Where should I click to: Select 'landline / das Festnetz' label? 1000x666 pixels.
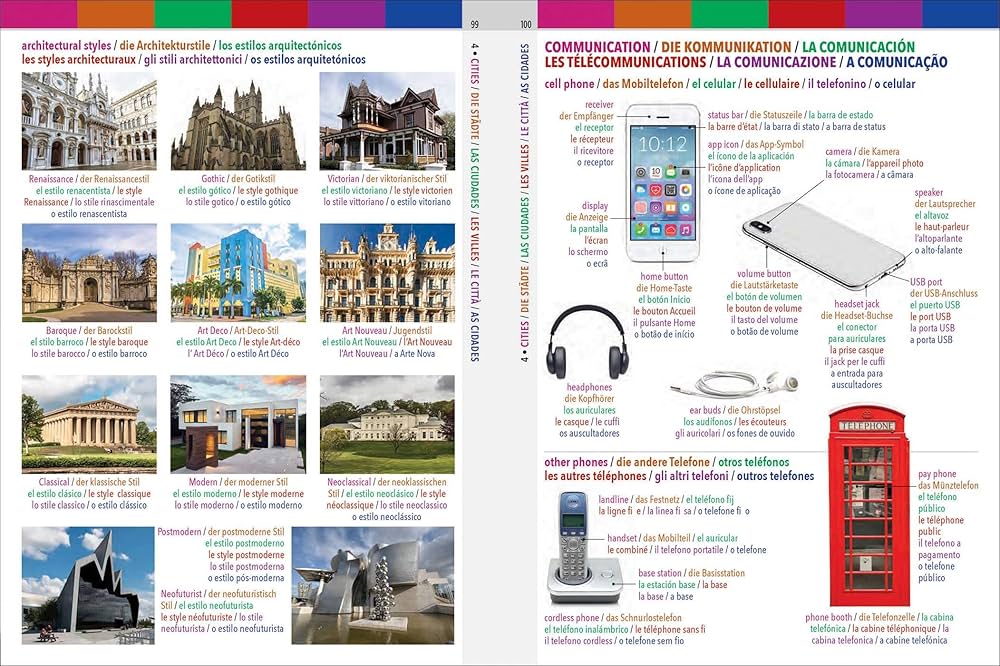click(639, 500)
